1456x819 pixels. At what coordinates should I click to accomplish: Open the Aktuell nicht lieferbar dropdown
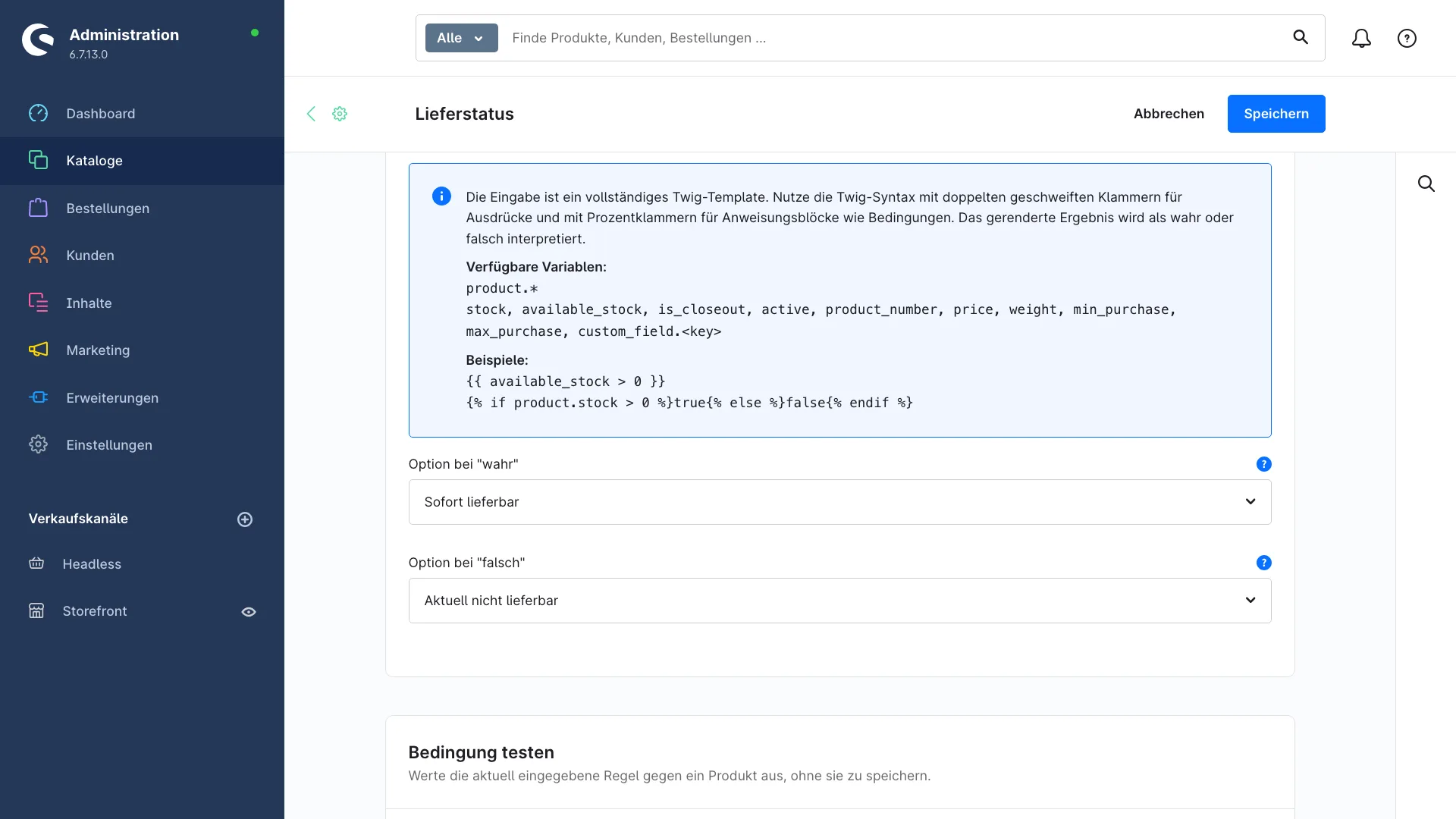(x=839, y=601)
